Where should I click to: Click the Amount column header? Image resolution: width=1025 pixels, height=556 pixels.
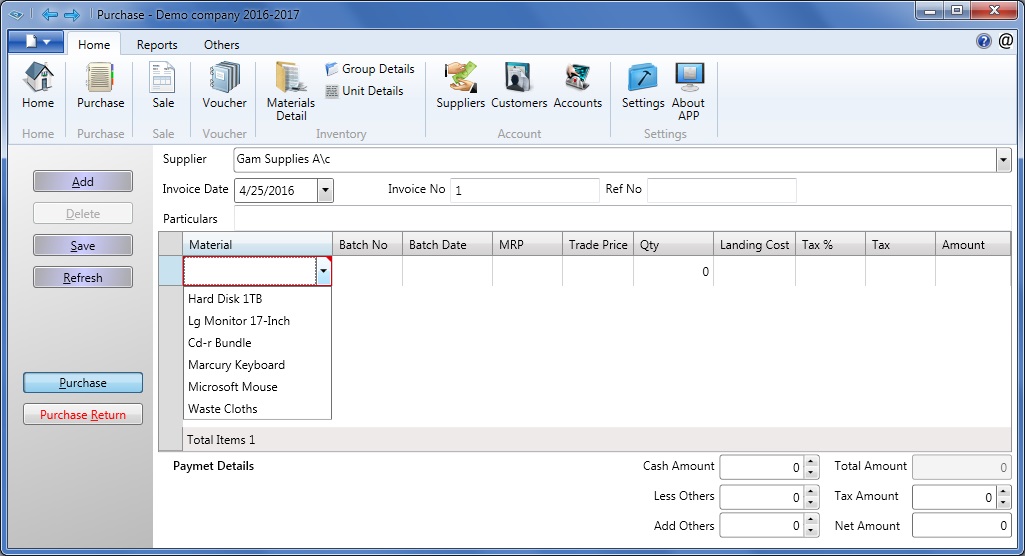pos(973,244)
